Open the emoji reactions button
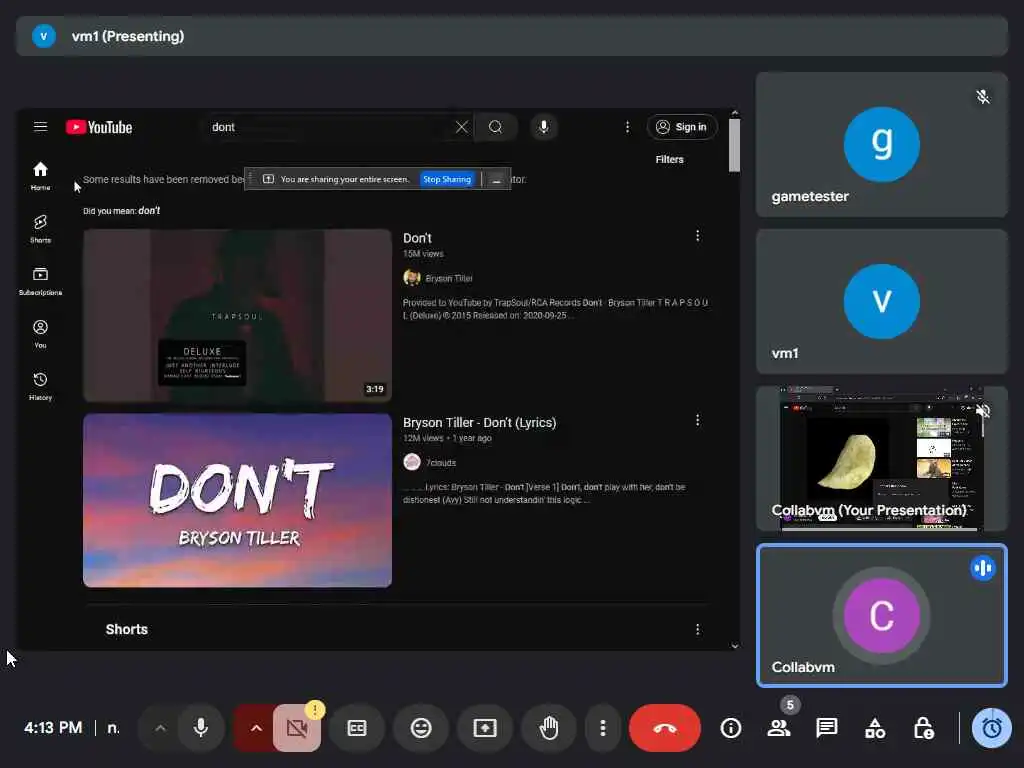The height and width of the screenshot is (768, 1024). point(421,728)
